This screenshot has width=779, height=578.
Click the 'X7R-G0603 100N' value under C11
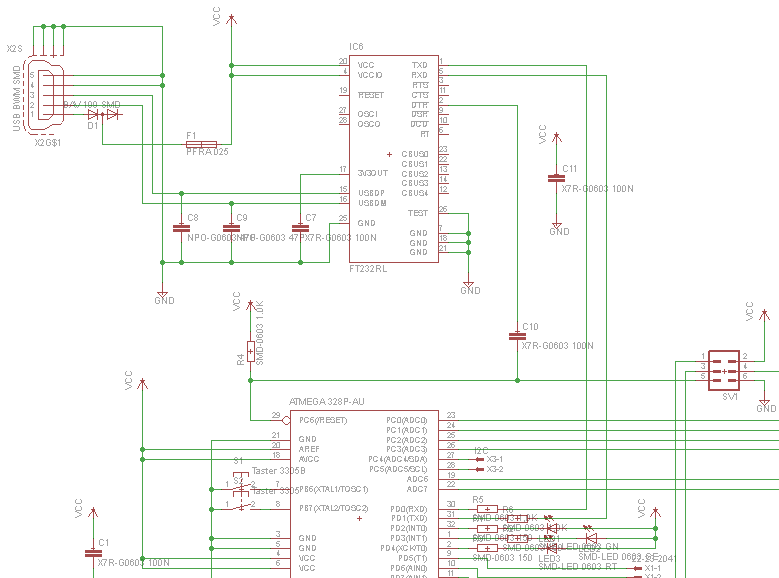coord(598,189)
